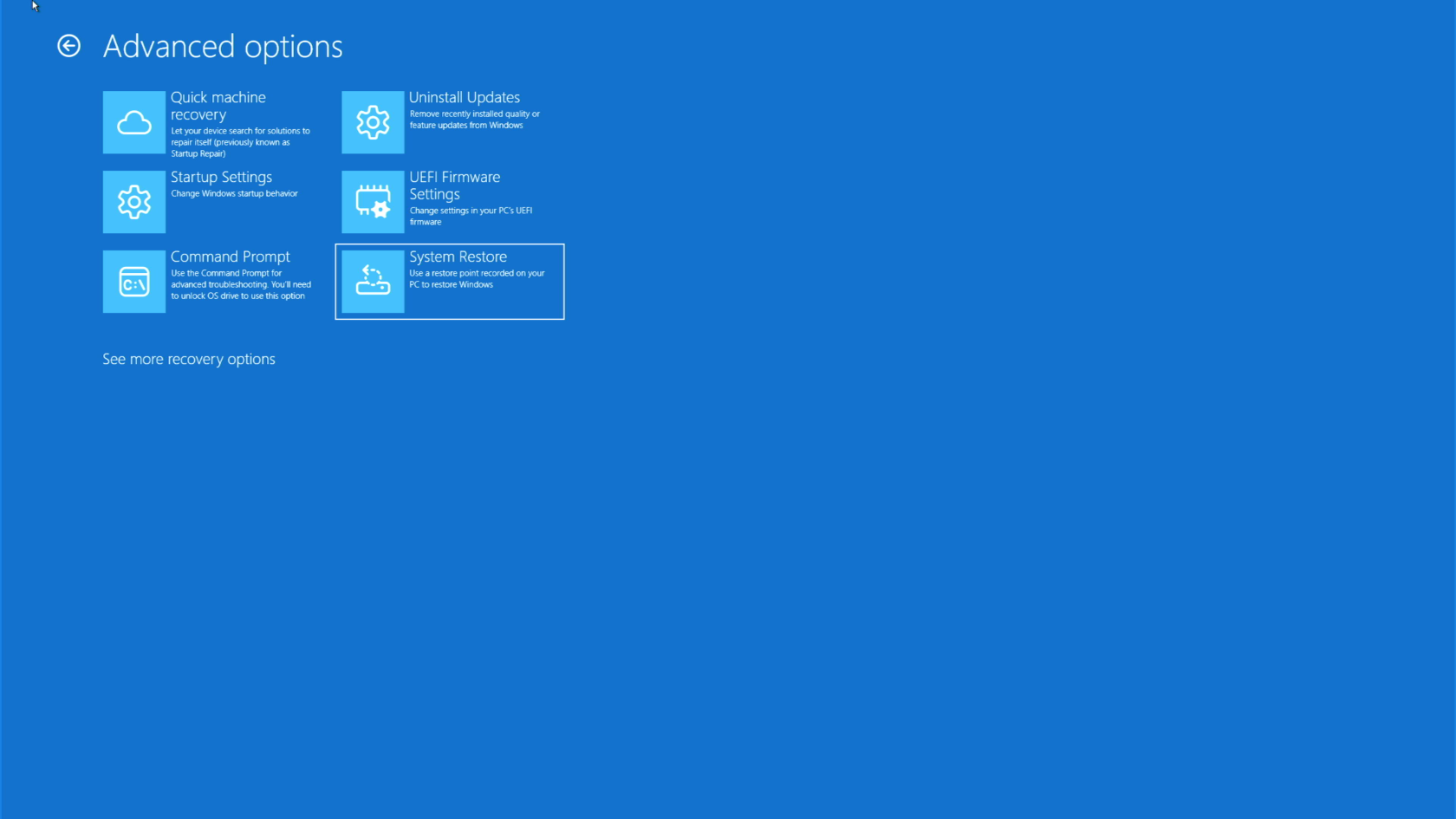1456x819 pixels.
Task: Select the System Restore icon tile
Action: [x=373, y=282]
